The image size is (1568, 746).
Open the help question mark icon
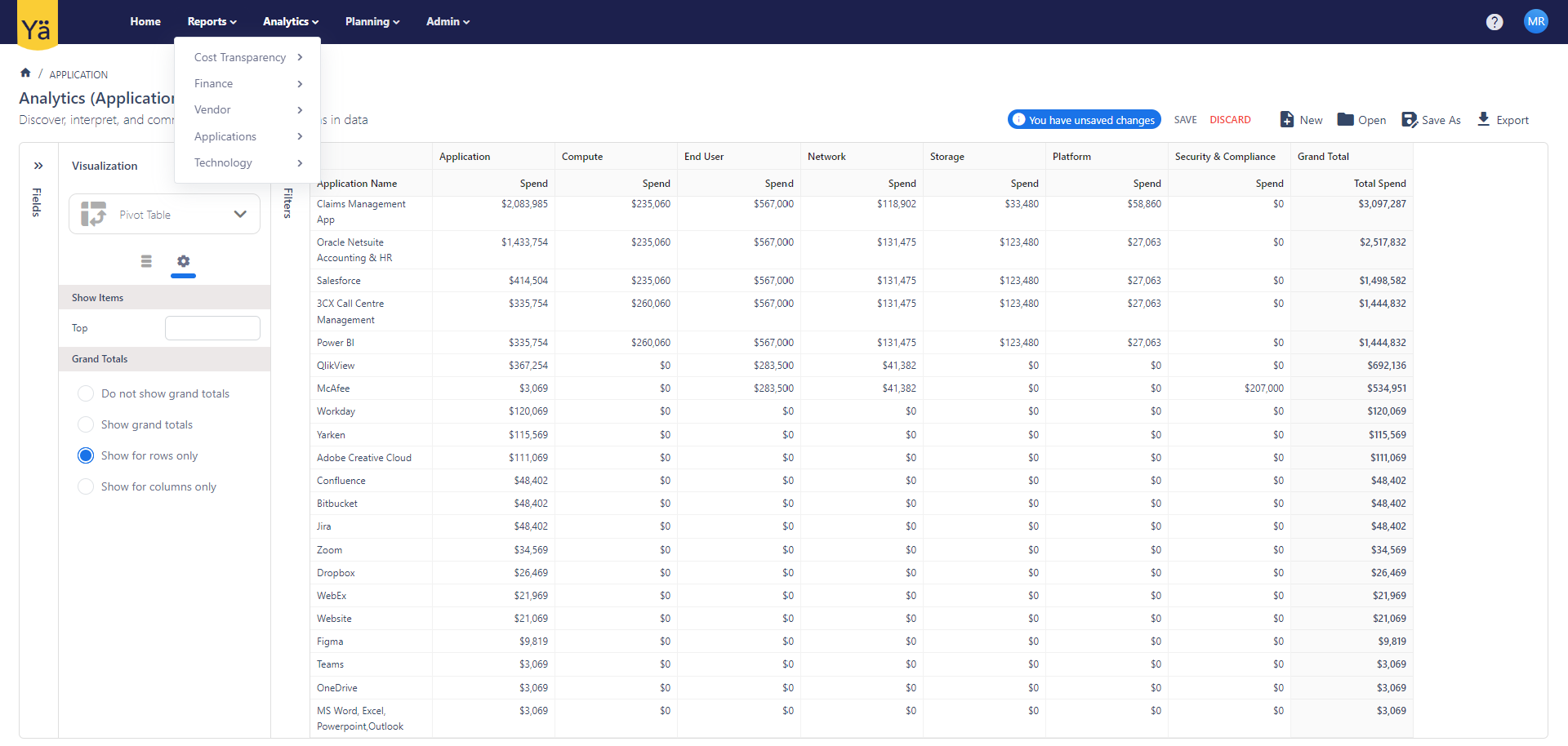pos(1494,22)
